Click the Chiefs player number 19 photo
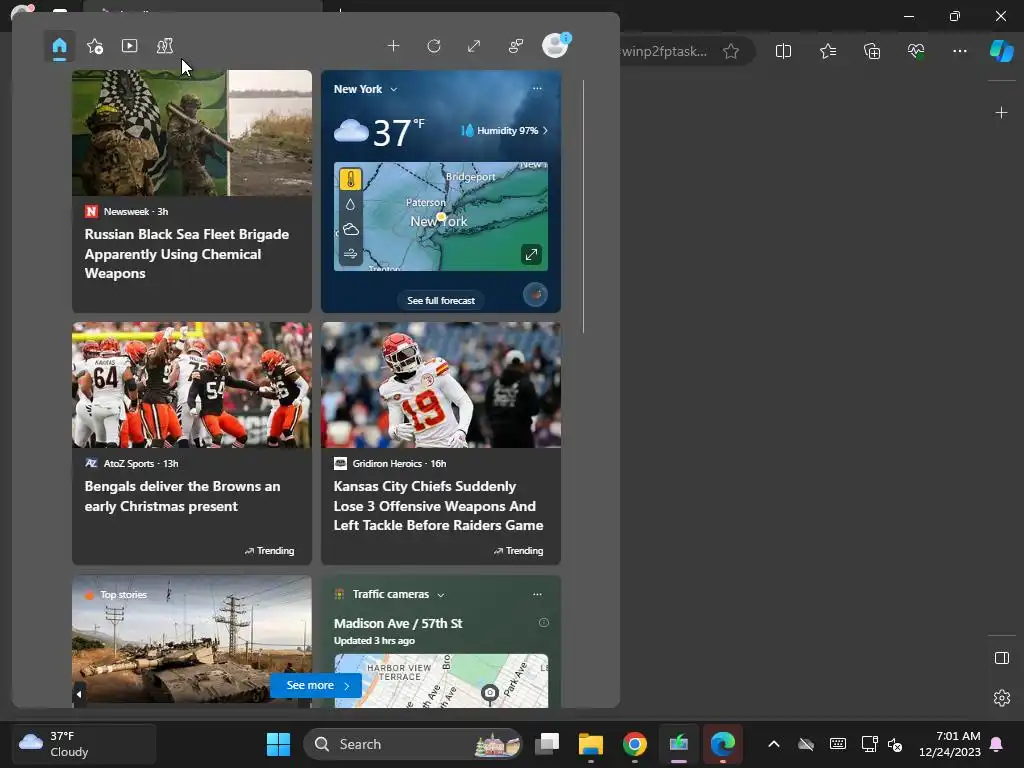This screenshot has width=1024, height=768. [x=441, y=385]
